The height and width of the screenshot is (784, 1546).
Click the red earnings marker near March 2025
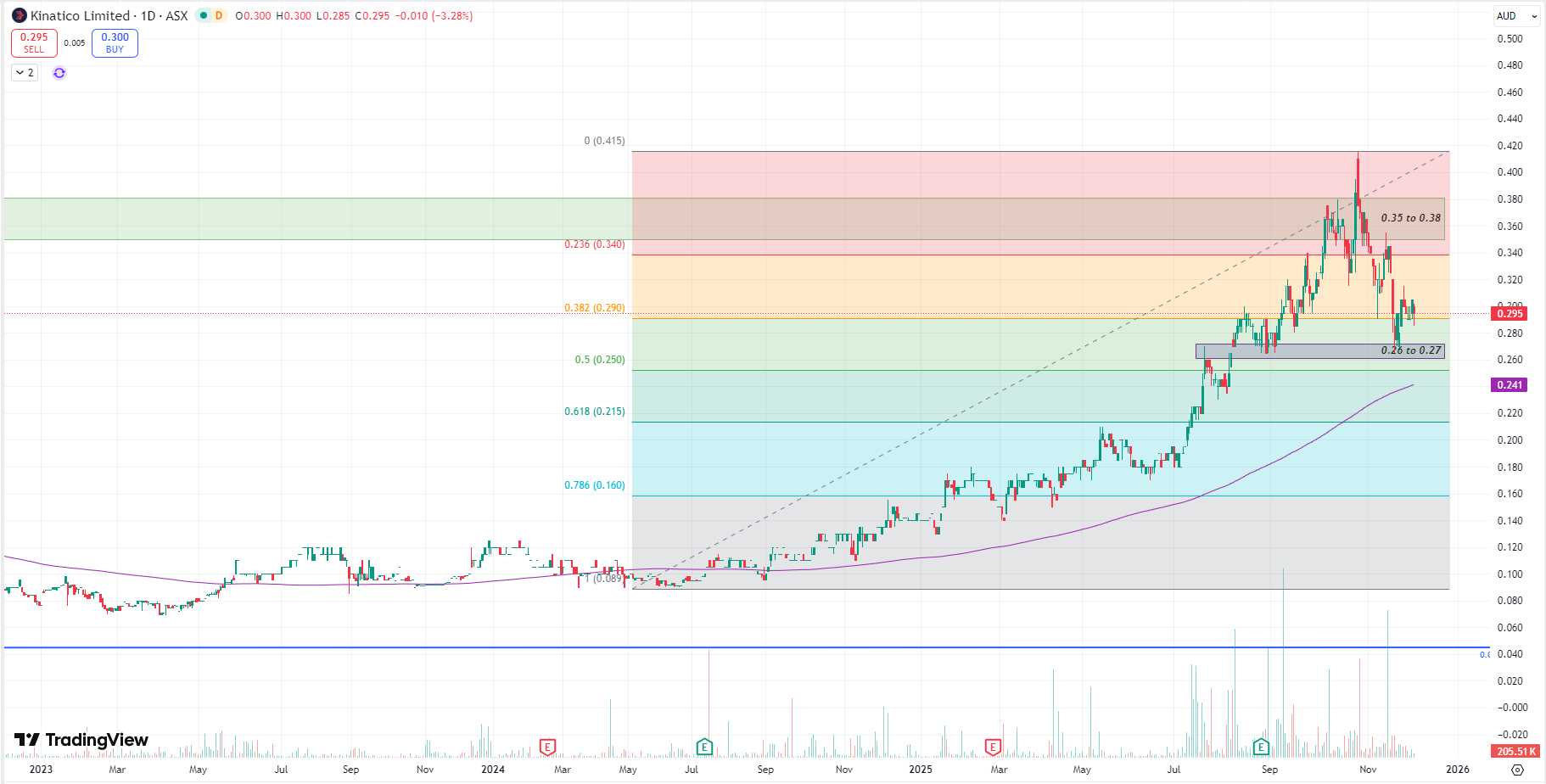[x=993, y=748]
